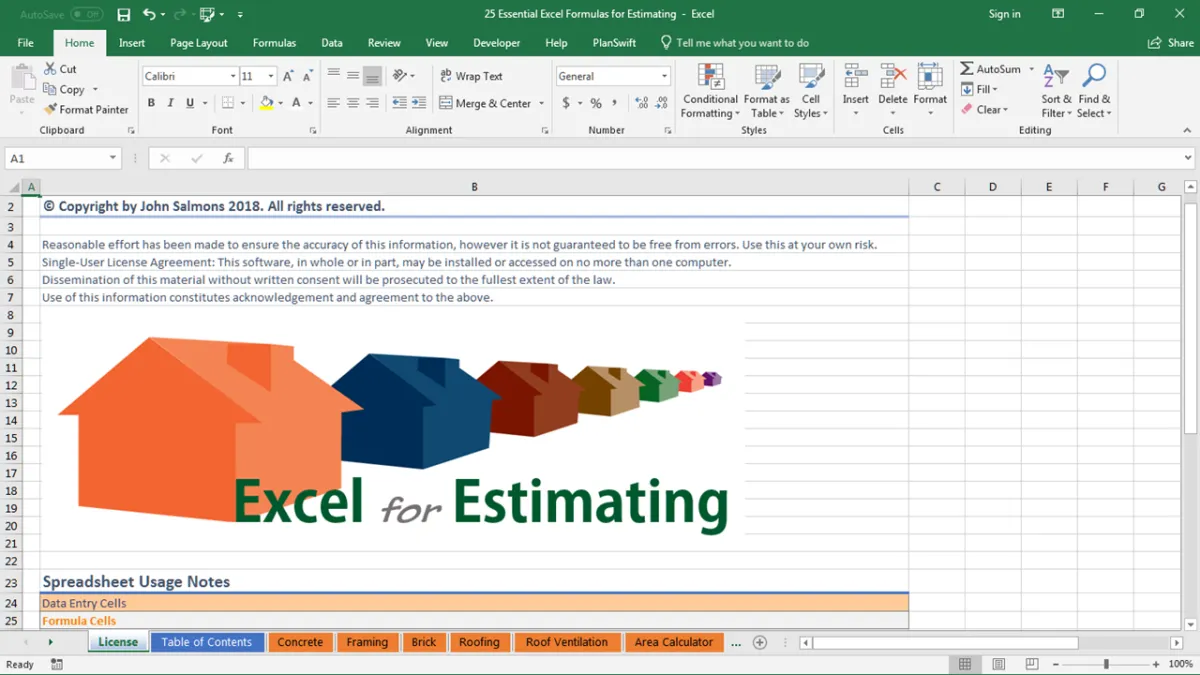
Task: Decrease decimal places
Action: pos(661,103)
